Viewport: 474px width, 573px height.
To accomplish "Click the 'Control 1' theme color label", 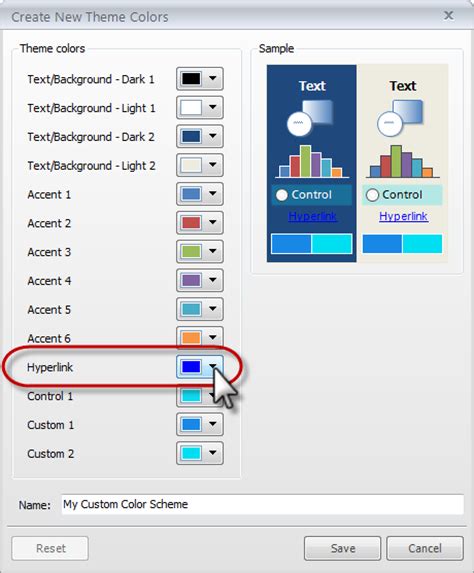I will 50,396.
